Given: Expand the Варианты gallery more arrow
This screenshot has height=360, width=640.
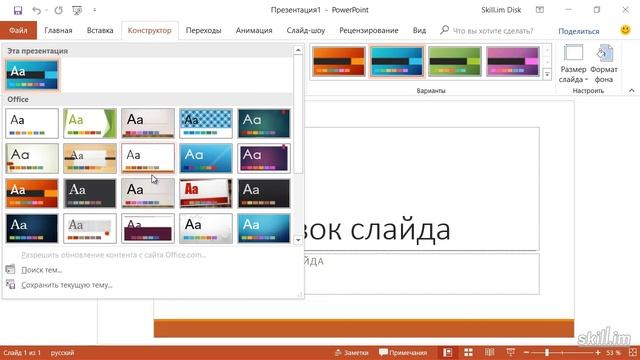Looking at the screenshot, I should (547, 74).
